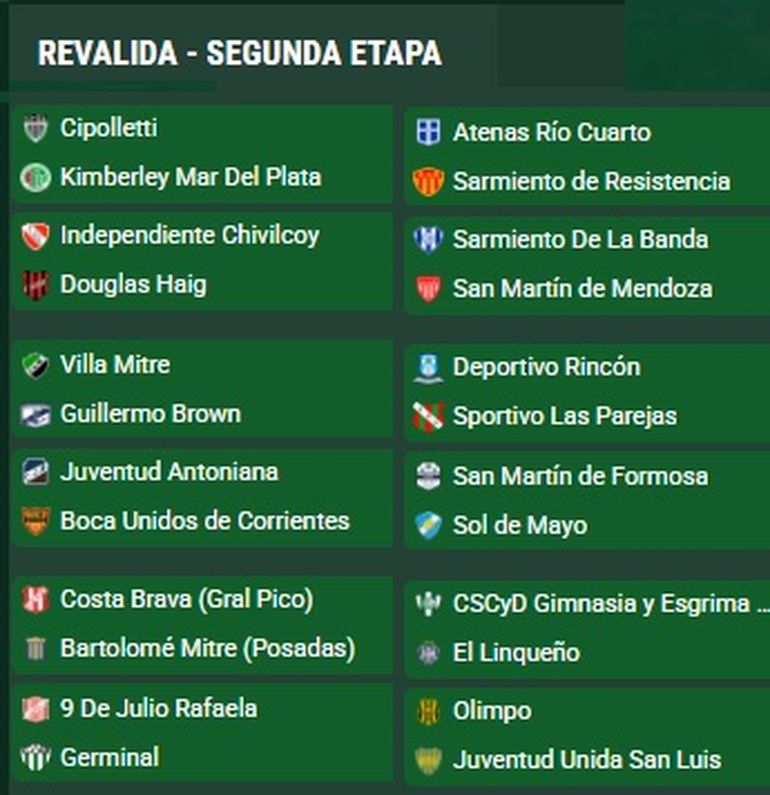Click the Sportivo Las Parejas crest
Screen dimensions: 770x795
tap(428, 416)
